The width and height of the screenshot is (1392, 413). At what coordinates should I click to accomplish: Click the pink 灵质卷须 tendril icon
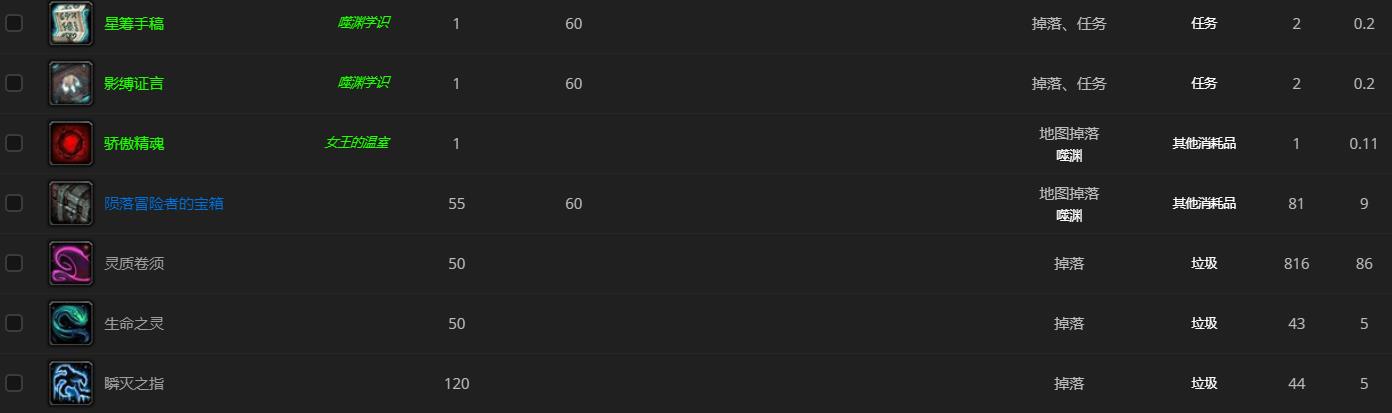pos(71,263)
